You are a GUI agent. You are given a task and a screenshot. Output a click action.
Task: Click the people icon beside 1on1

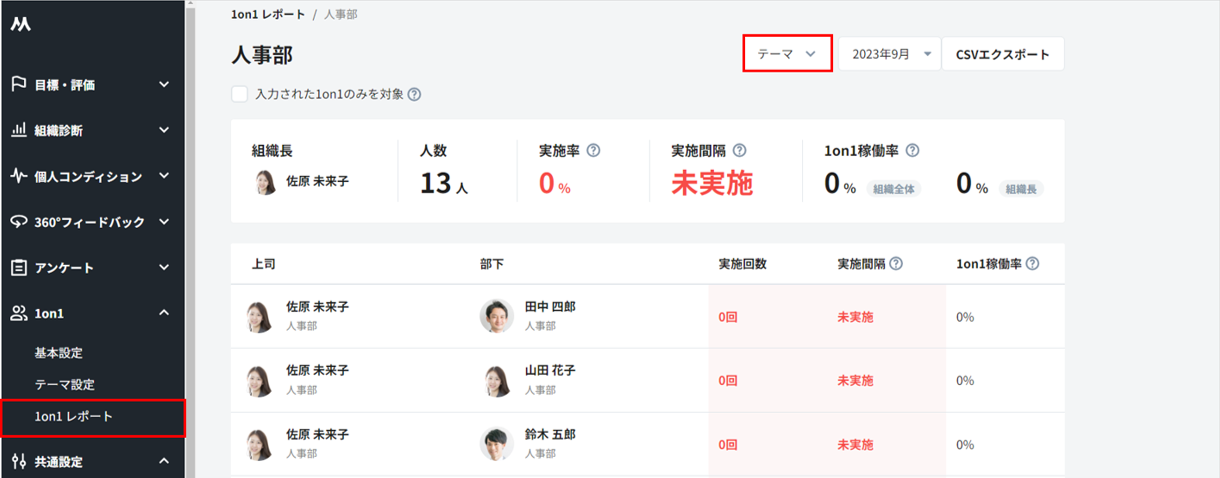(18, 314)
